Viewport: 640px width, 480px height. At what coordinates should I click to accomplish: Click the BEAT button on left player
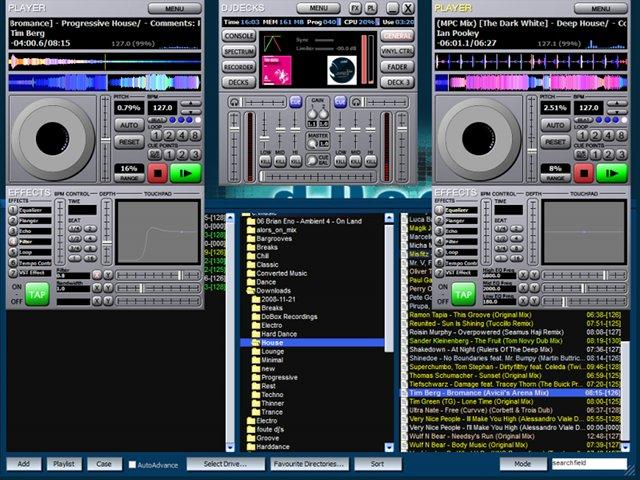pyautogui.click(x=157, y=120)
